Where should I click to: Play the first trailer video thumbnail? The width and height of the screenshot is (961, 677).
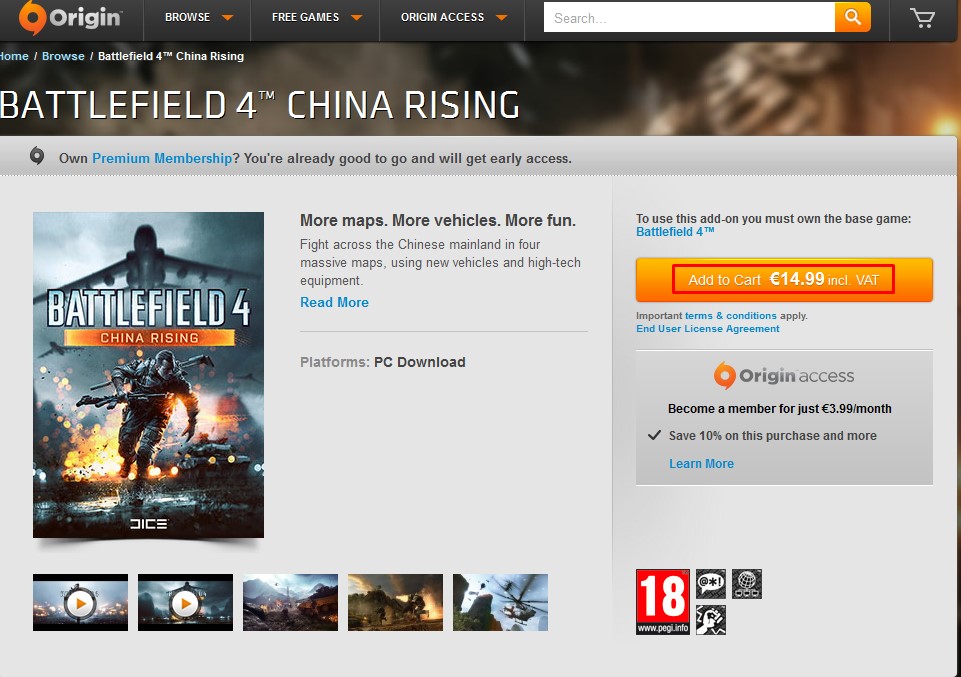(x=80, y=602)
